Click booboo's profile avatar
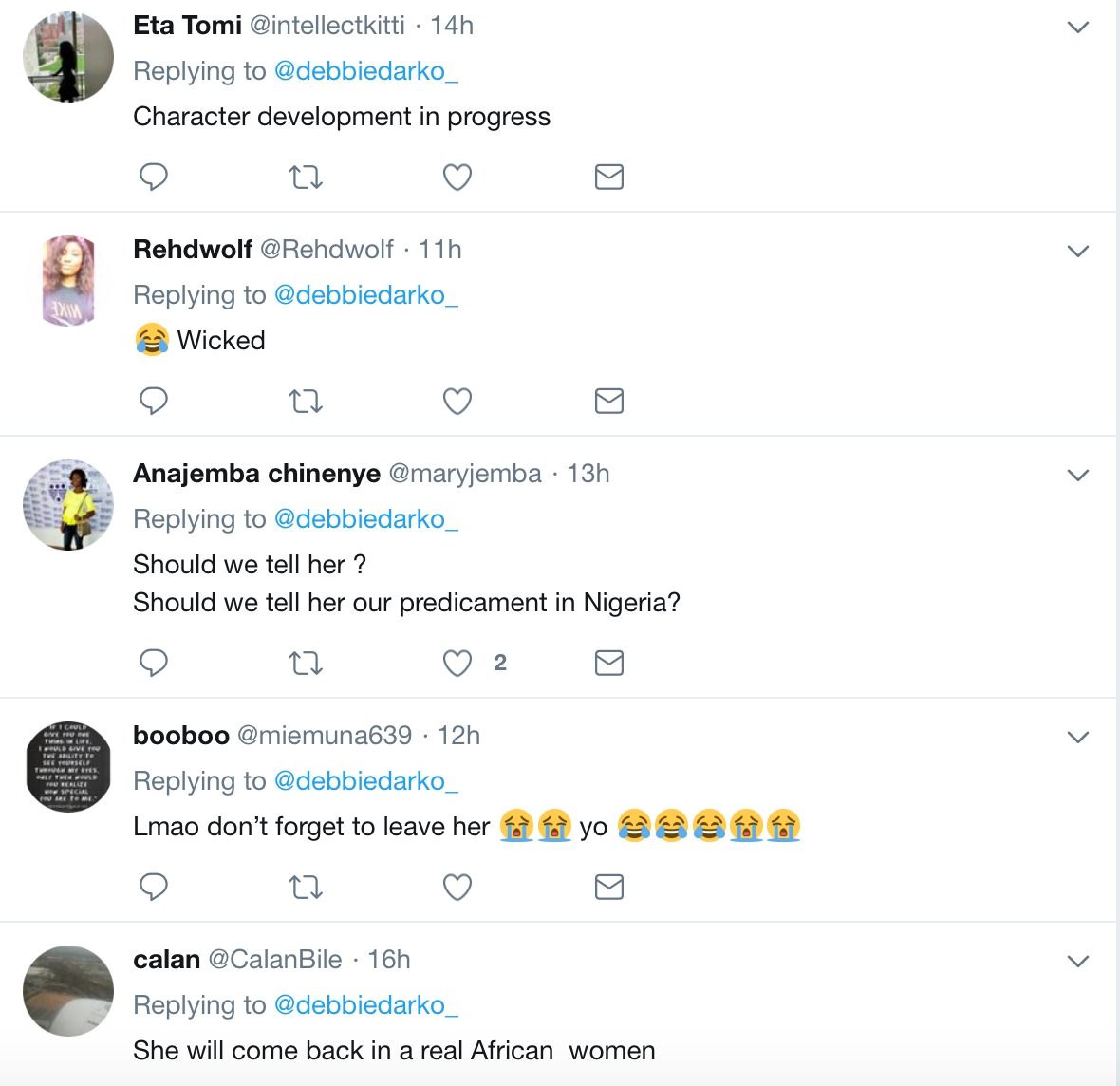The width and height of the screenshot is (1120, 1086). coord(68,766)
